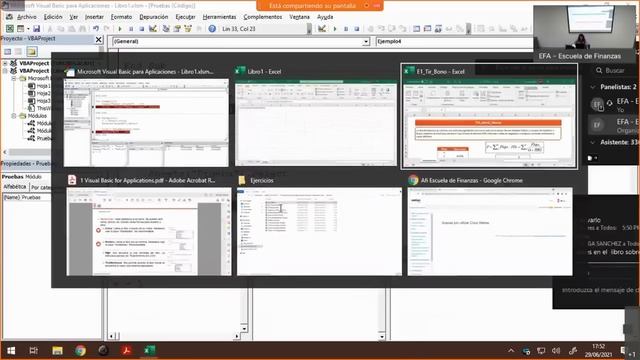Close the Proyecto - VBAProject panel
The image size is (640, 360).
click(x=98, y=39)
